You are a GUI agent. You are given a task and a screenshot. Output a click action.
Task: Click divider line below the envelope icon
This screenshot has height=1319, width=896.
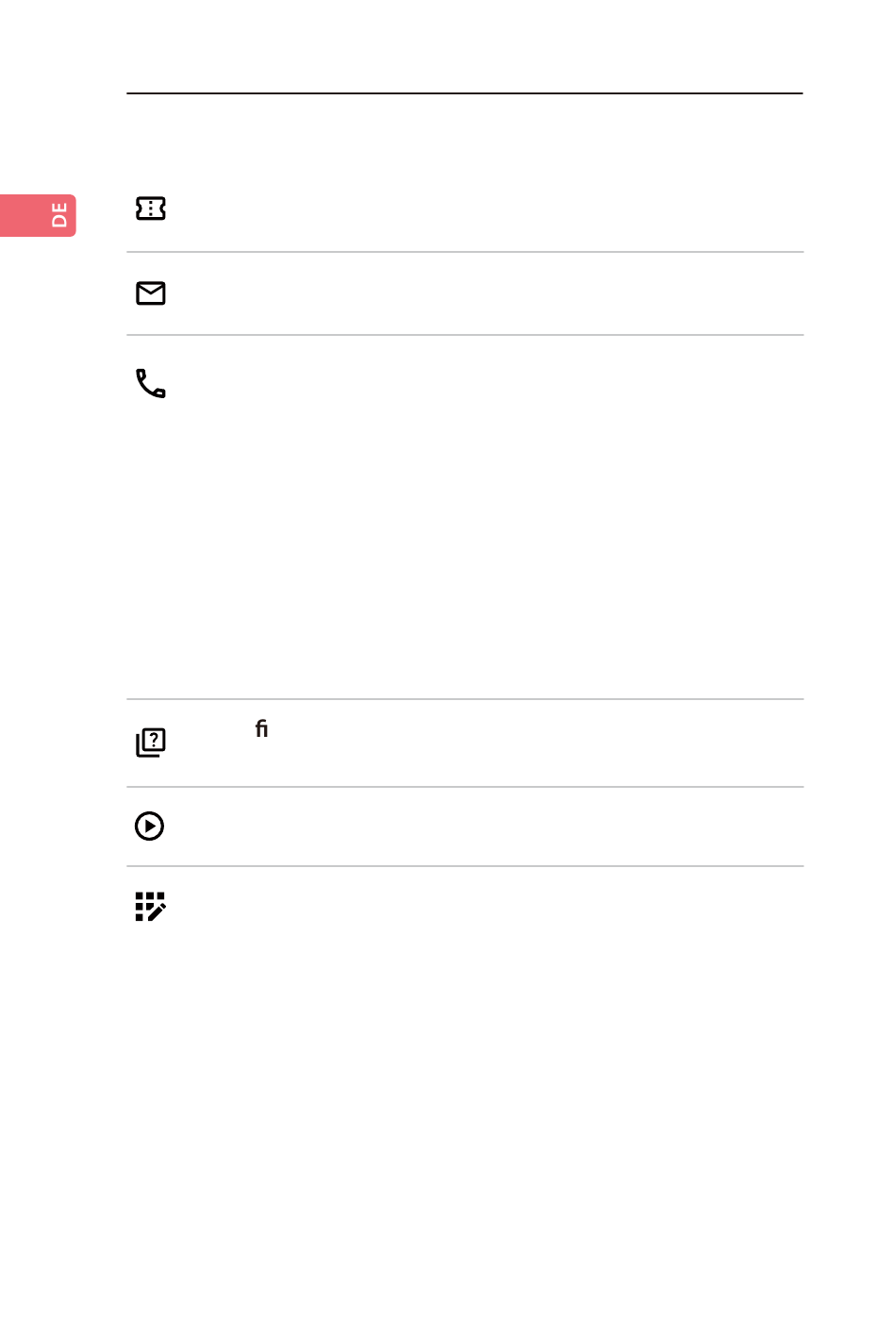pyautogui.click(x=465, y=335)
